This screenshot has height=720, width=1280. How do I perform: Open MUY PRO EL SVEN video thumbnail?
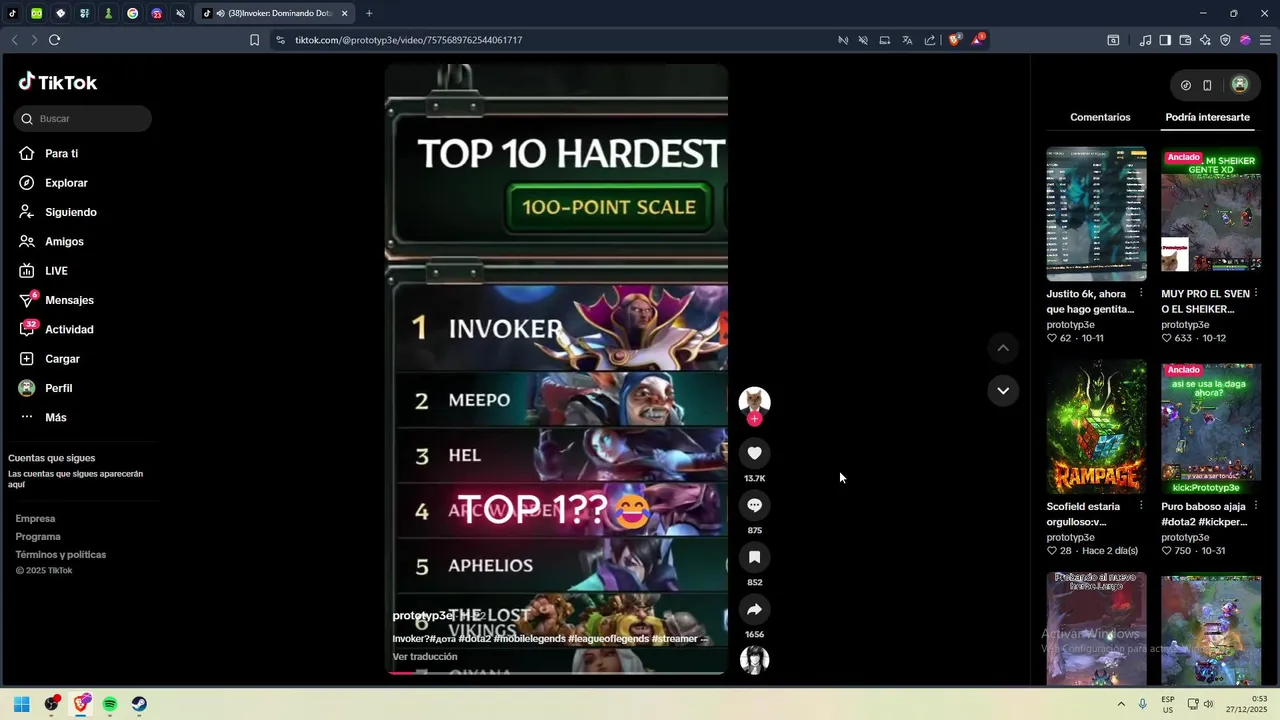pyautogui.click(x=1211, y=214)
